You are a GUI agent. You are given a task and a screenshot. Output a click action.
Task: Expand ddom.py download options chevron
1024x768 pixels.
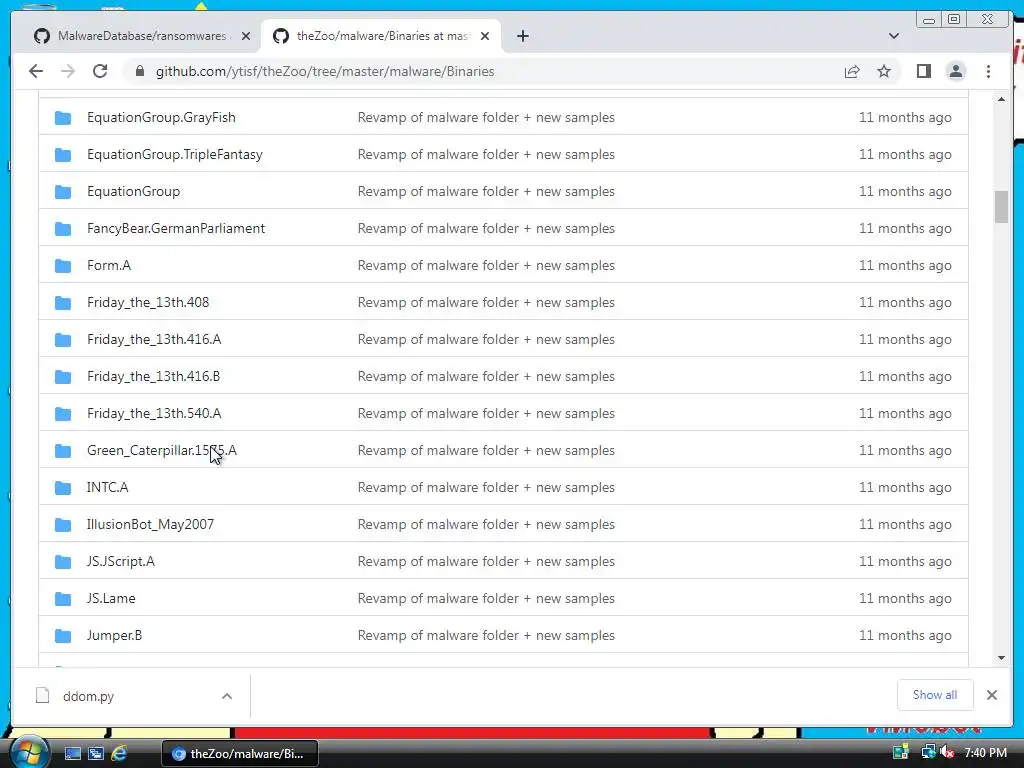coord(227,696)
